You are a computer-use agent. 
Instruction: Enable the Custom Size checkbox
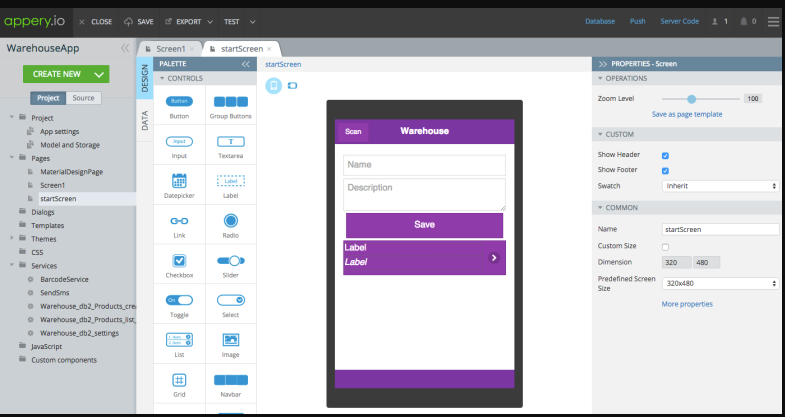(x=665, y=247)
